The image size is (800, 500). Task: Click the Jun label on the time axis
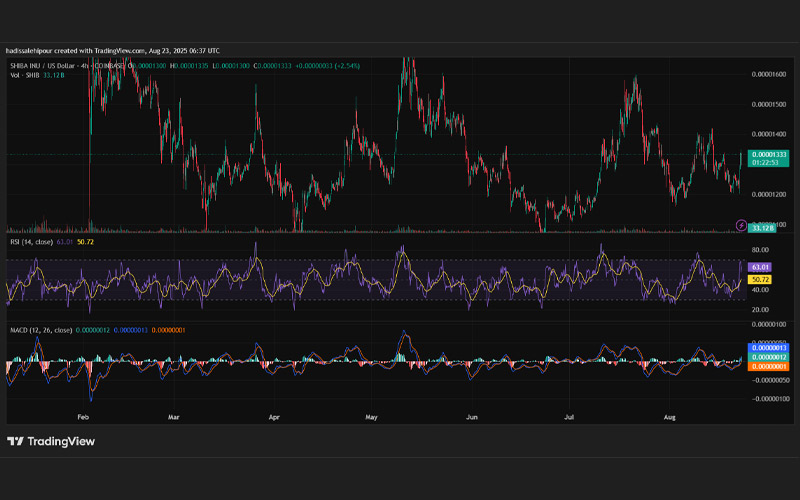(472, 417)
